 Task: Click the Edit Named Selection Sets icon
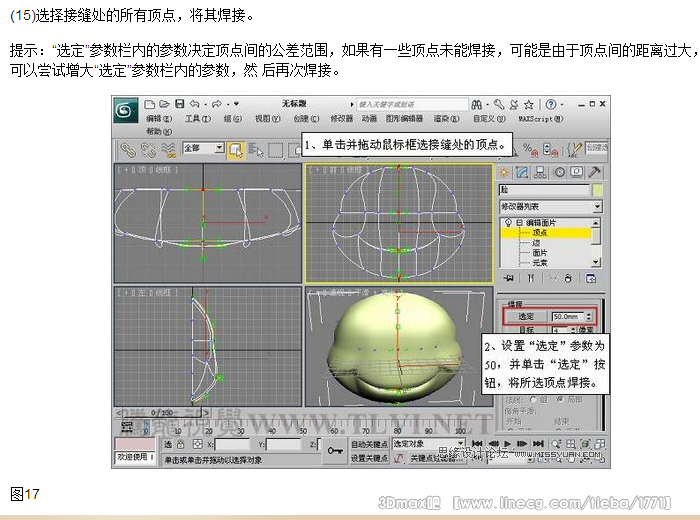[x=575, y=150]
